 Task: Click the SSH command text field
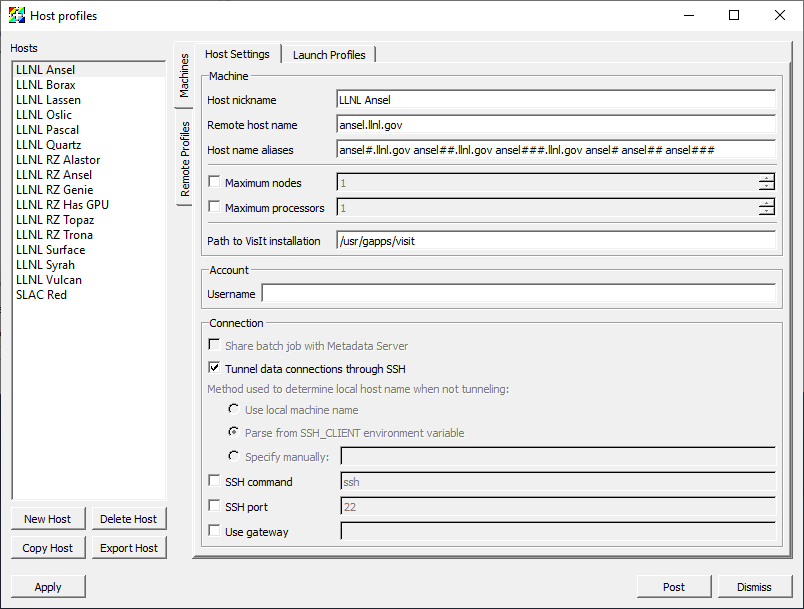[558, 481]
